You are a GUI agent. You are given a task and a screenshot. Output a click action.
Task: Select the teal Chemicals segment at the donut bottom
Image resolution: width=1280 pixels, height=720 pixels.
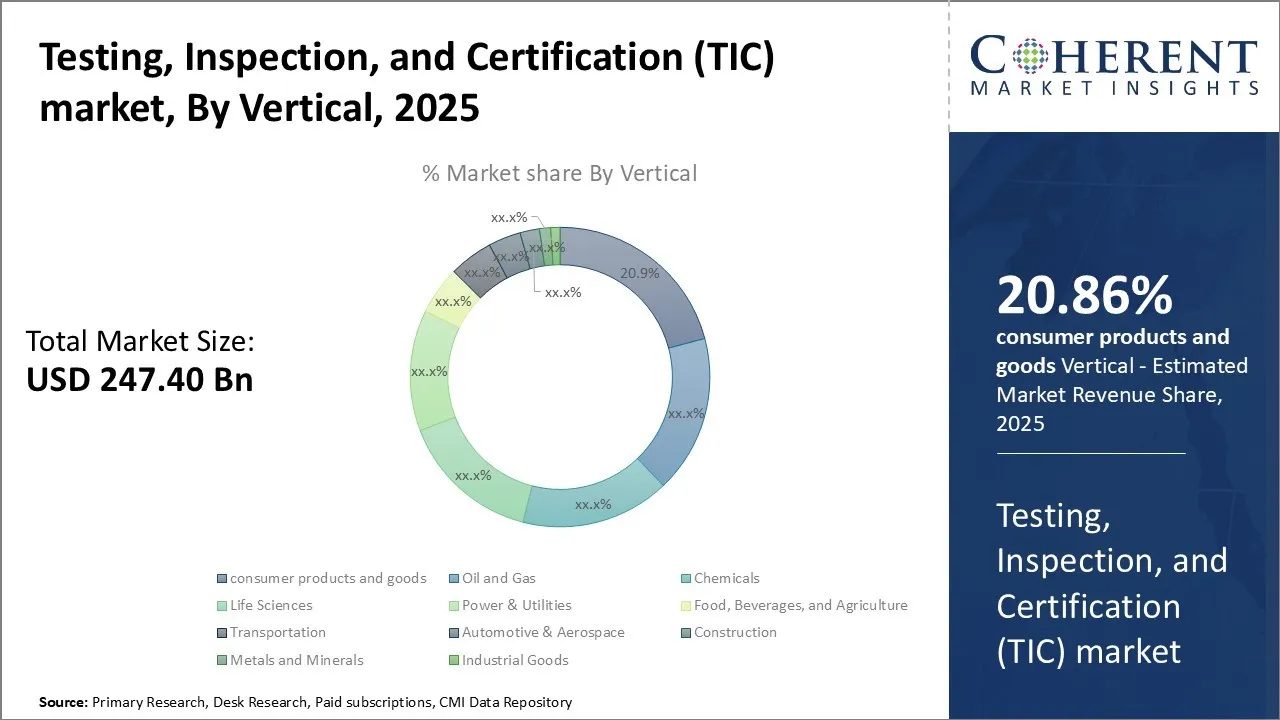pyautogui.click(x=590, y=503)
